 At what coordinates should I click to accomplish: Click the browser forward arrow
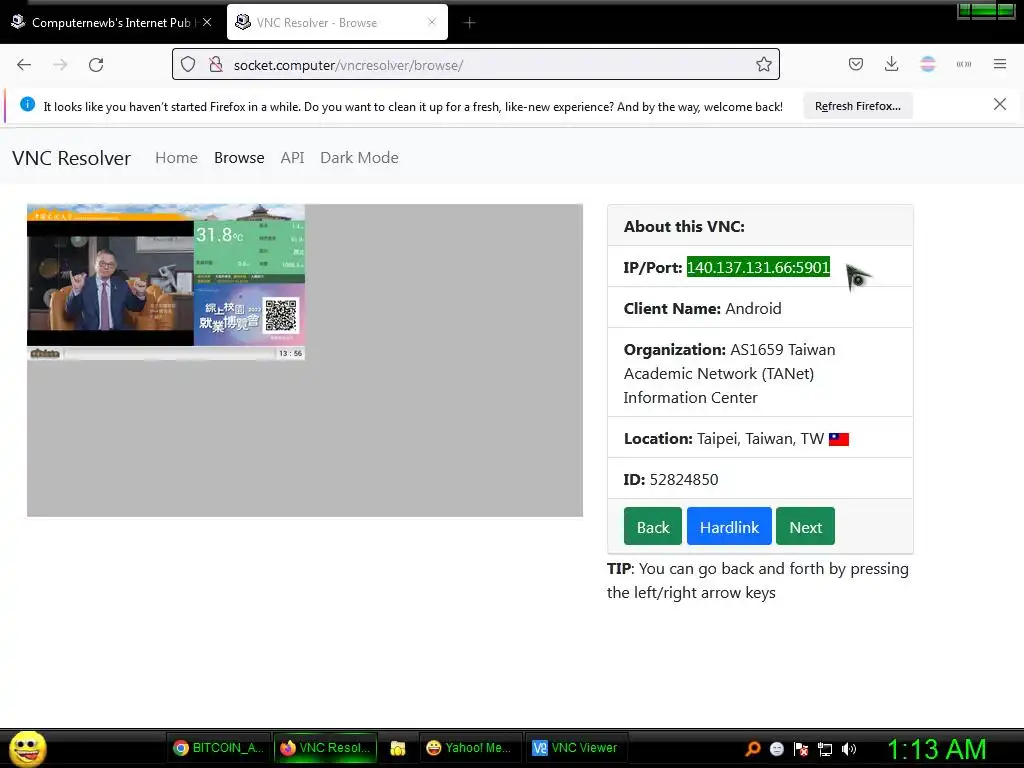(60, 65)
